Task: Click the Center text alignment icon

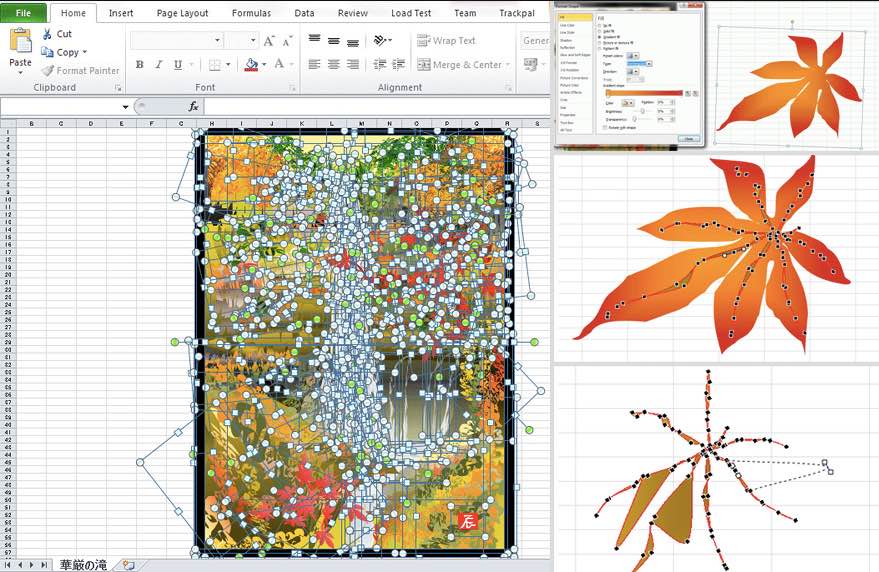Action: click(x=333, y=65)
